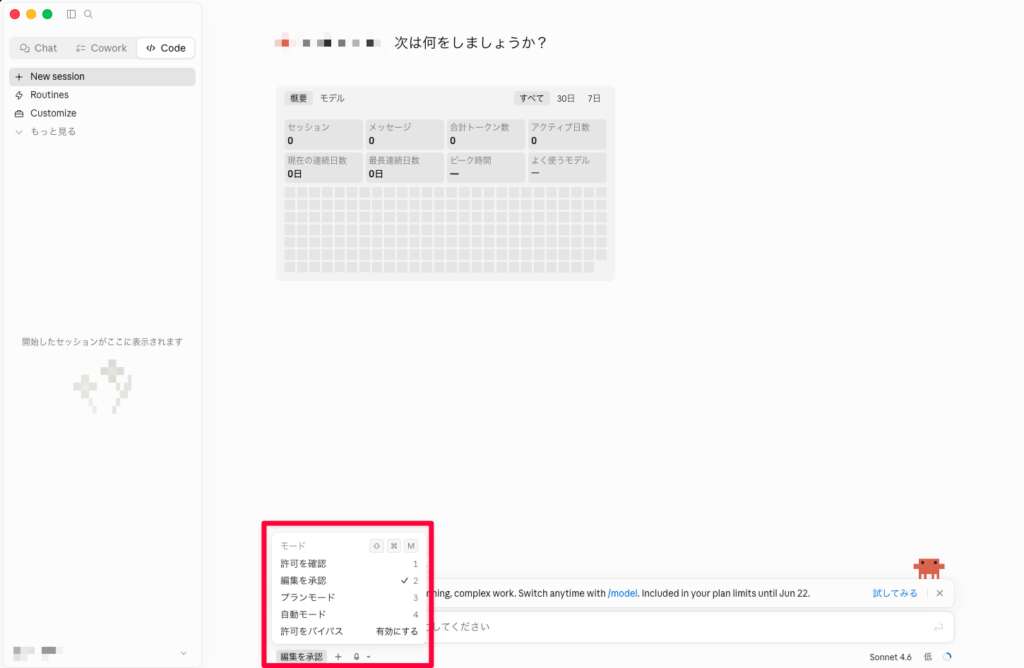
Task: Choose the すべて time range
Action: click(531, 98)
